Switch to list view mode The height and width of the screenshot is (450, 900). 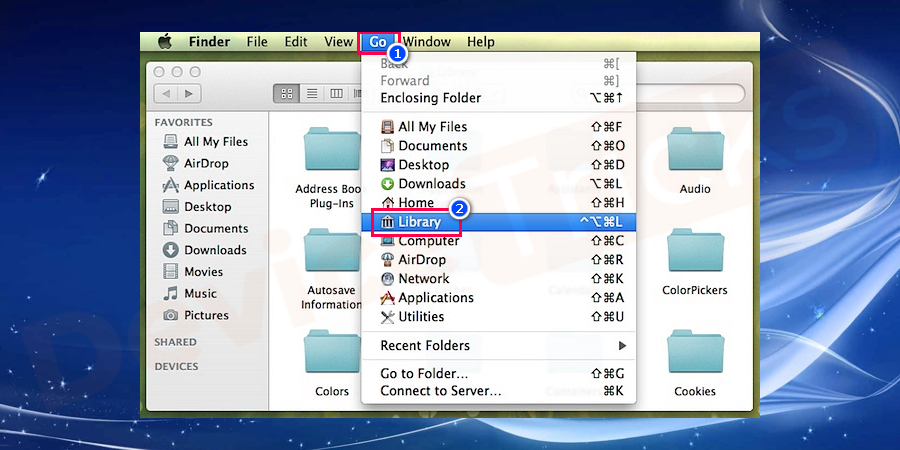pyautogui.click(x=312, y=93)
